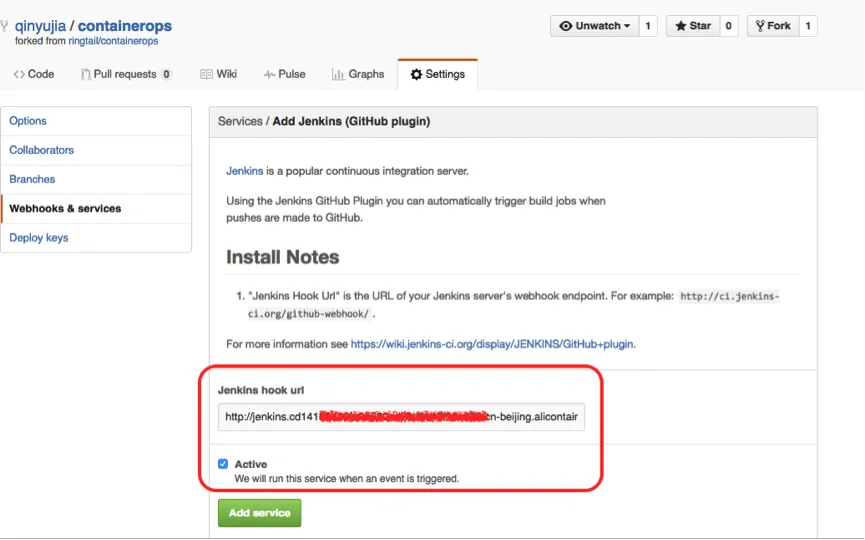
Task: Click the Jenkins hook url input field
Action: click(x=401, y=417)
